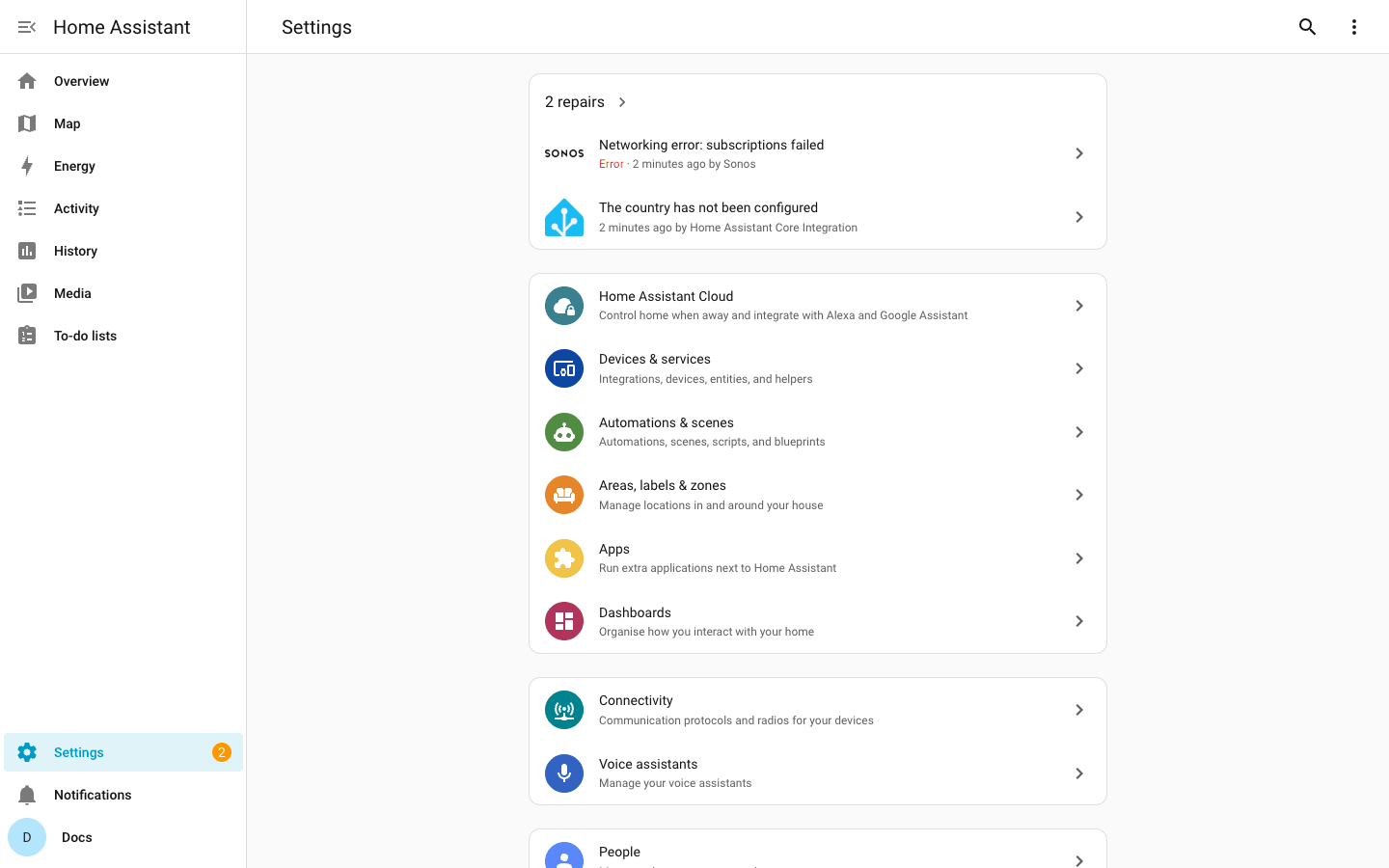Collapse the sidebar with the menu icon
The width and height of the screenshot is (1389, 868).
tap(27, 27)
